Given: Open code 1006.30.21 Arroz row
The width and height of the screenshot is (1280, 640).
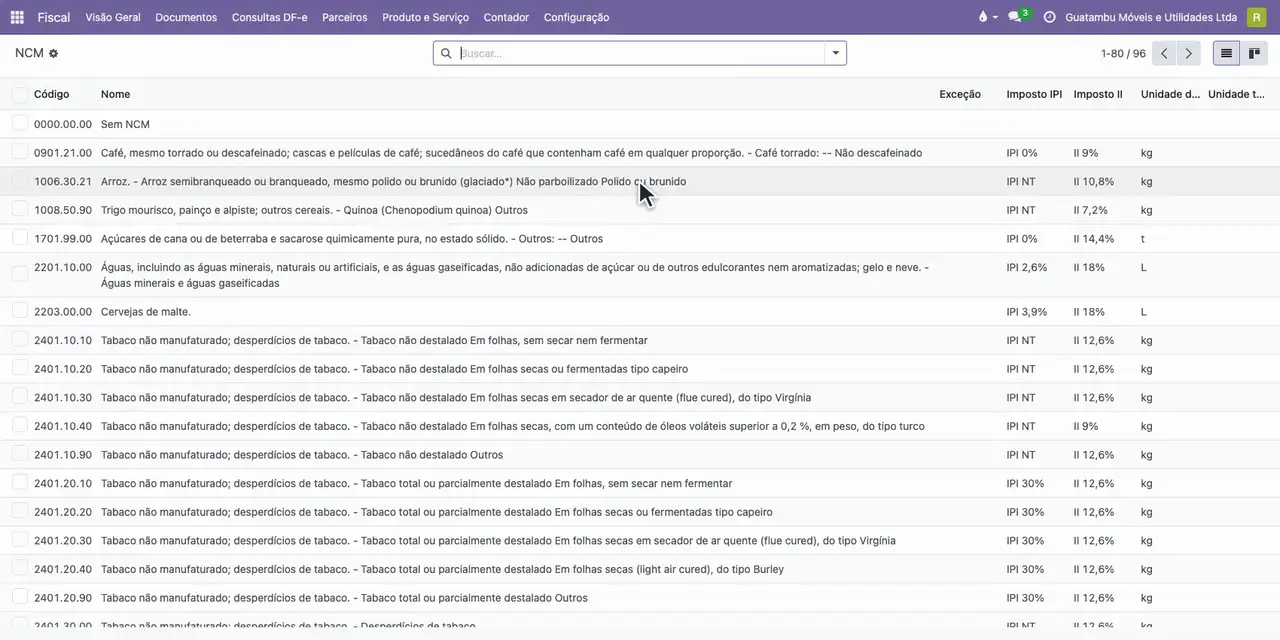Looking at the screenshot, I should pos(640,181).
